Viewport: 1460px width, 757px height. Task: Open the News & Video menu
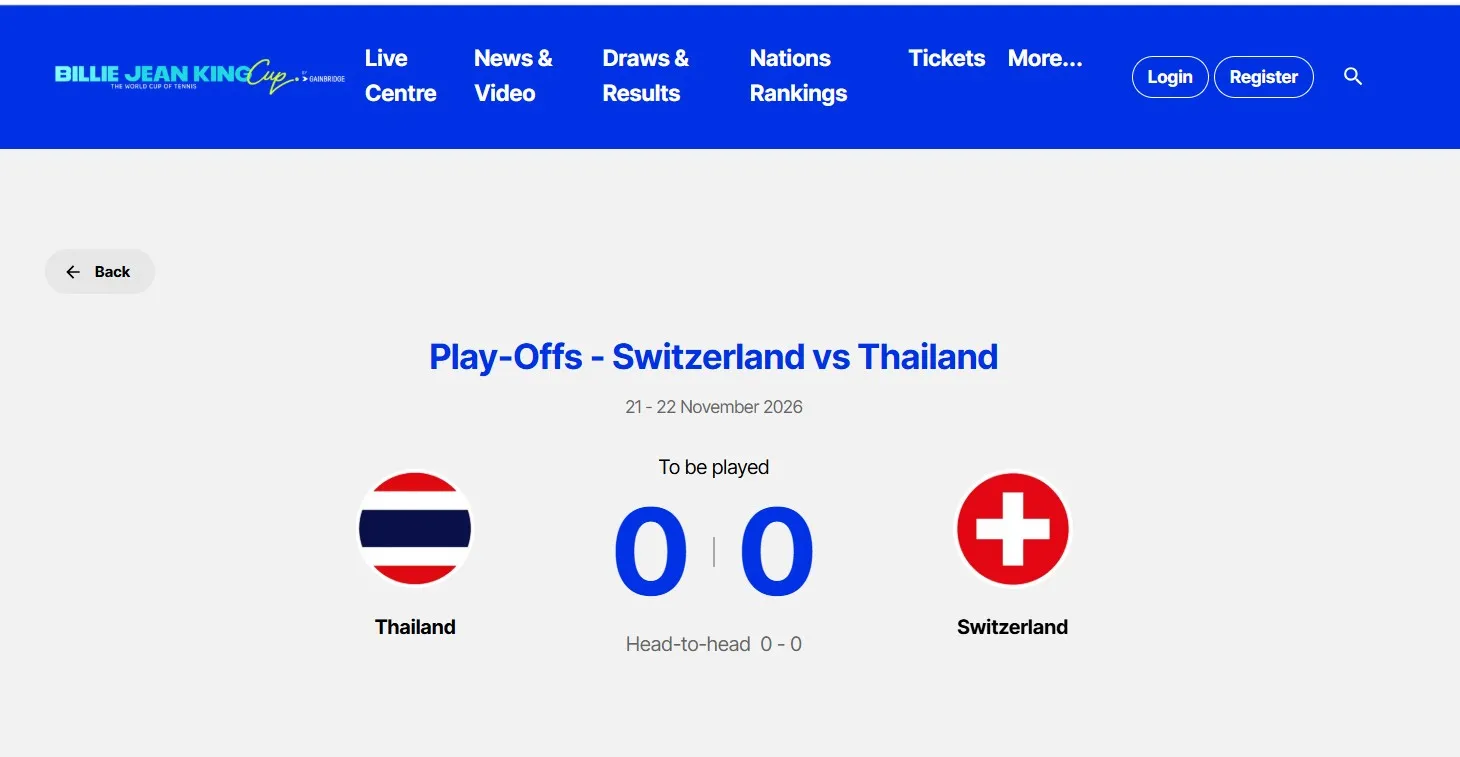(x=513, y=76)
